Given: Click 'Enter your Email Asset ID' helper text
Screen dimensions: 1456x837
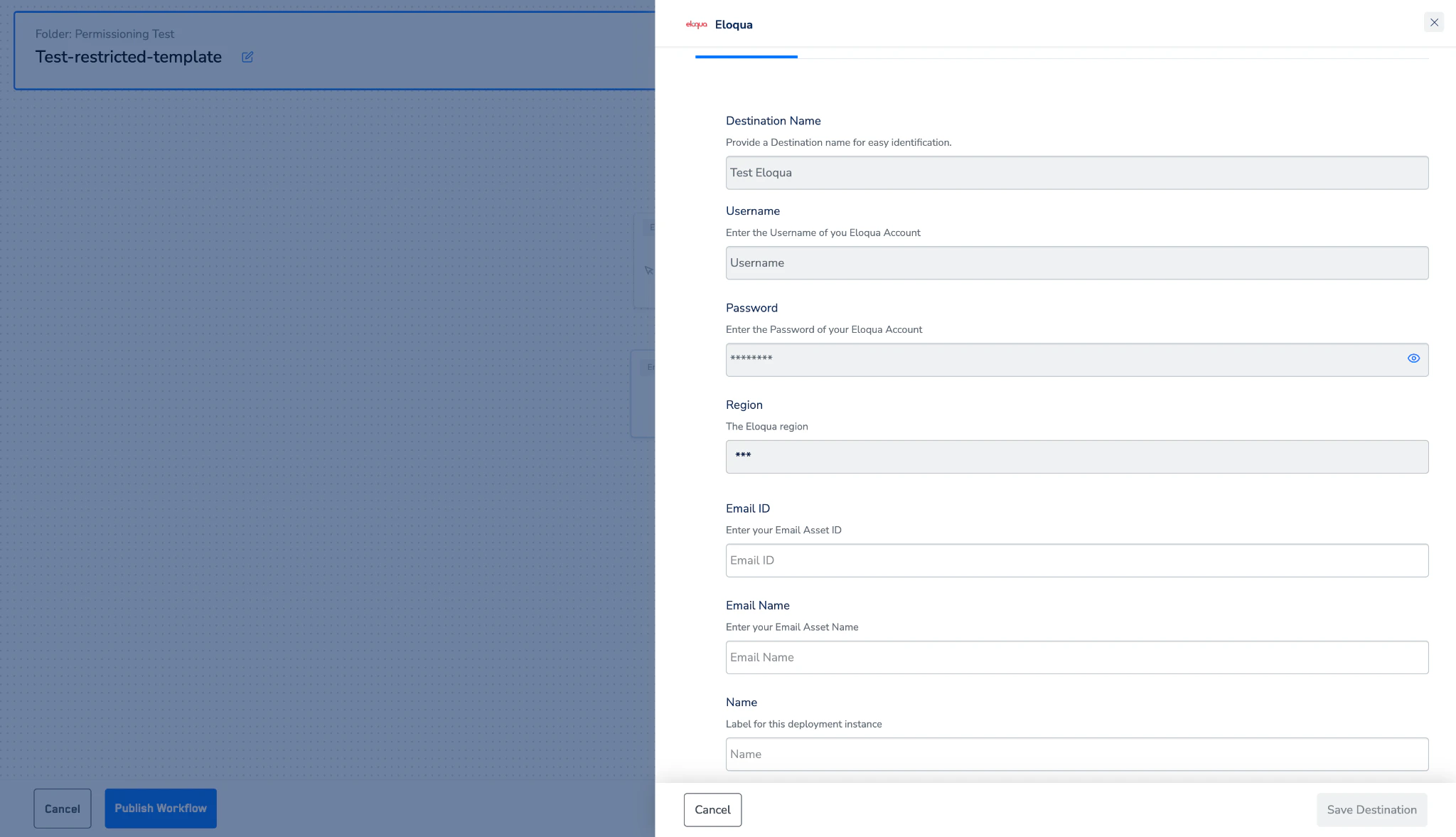Looking at the screenshot, I should click(x=783, y=530).
